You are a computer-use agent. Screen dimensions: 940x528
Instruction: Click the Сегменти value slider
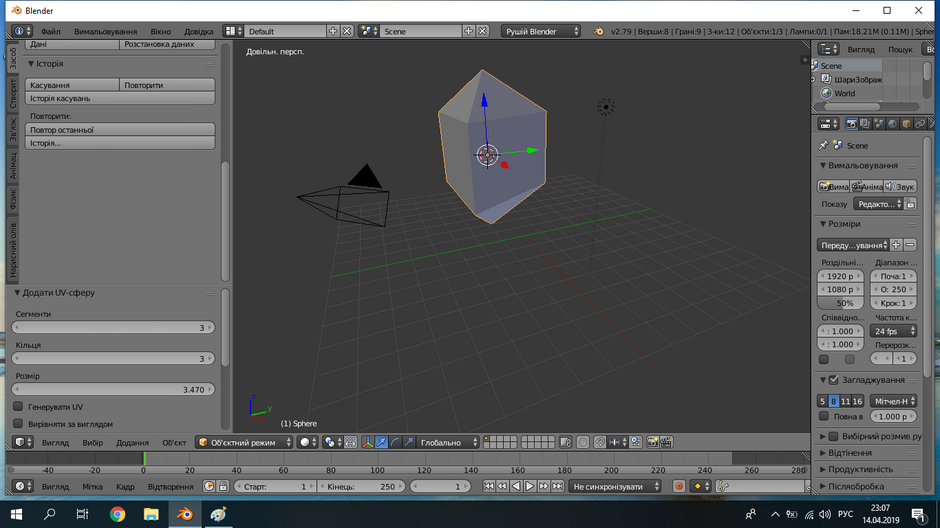(x=113, y=327)
